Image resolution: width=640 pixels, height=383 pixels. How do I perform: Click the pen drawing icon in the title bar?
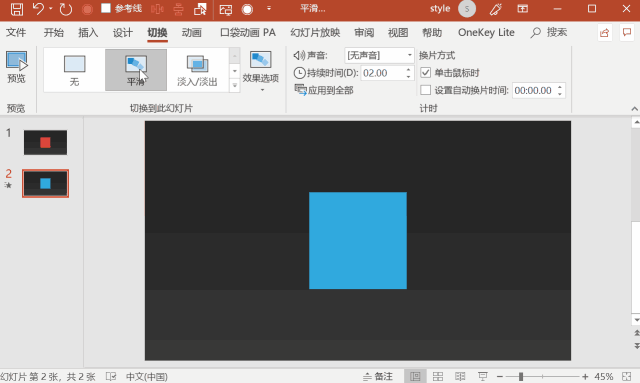[495, 9]
